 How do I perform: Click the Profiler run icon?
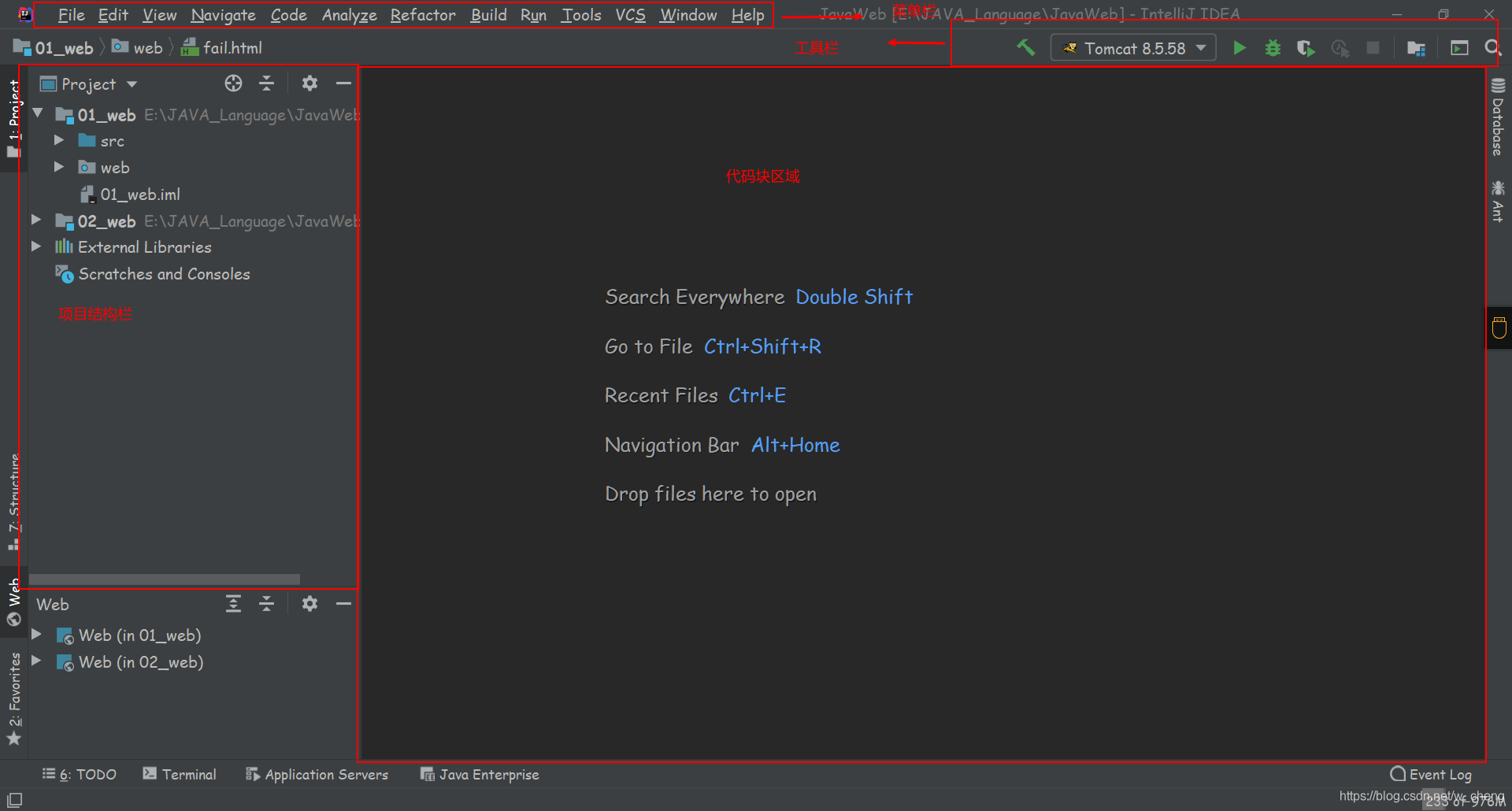click(1340, 48)
